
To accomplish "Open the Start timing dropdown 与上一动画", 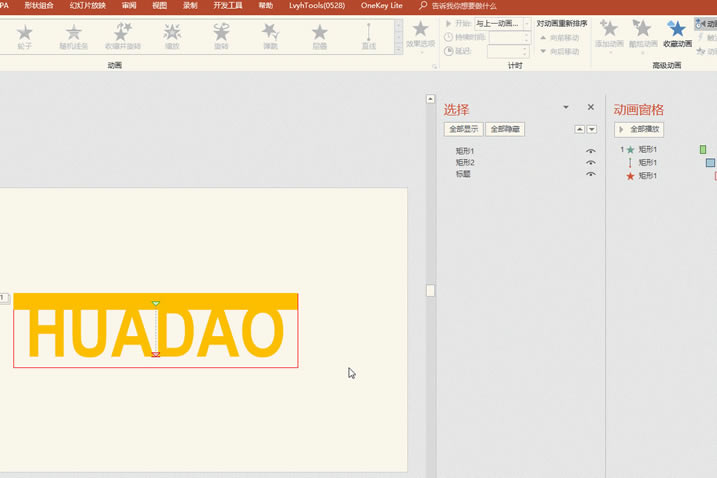I will (x=527, y=23).
